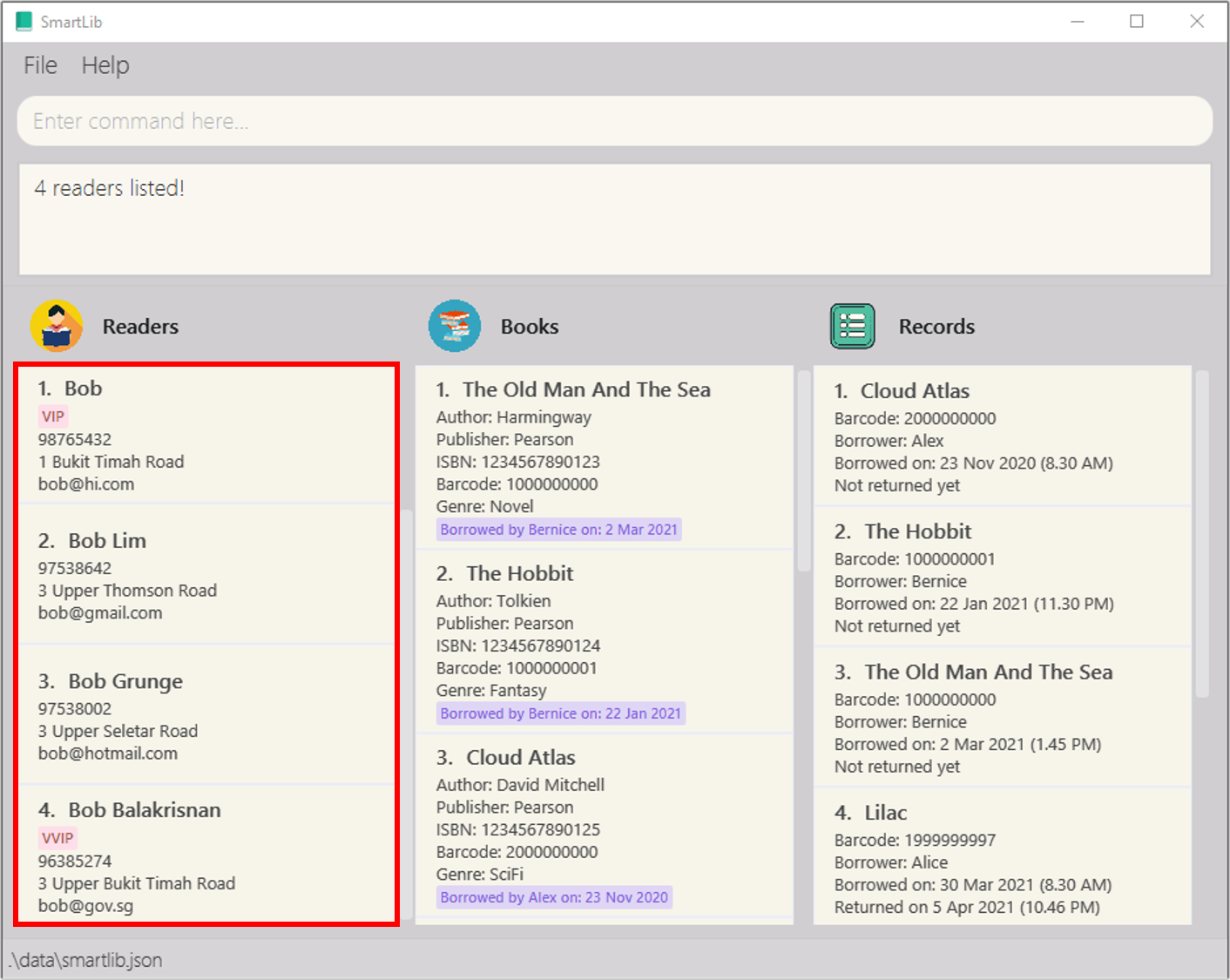Select reader '4. Bob Balakrisnan' name

pyautogui.click(x=130, y=810)
